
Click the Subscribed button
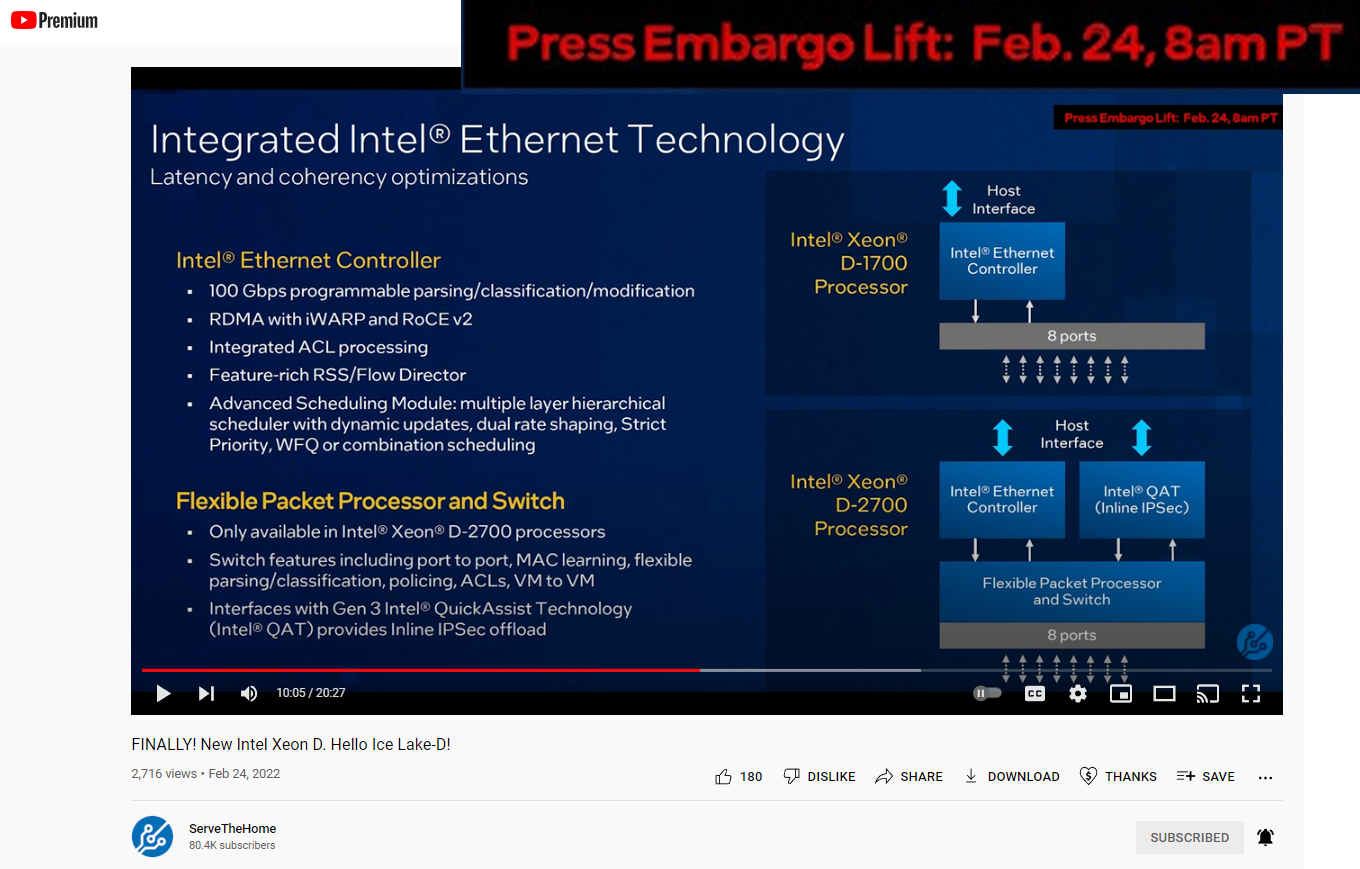(1189, 837)
